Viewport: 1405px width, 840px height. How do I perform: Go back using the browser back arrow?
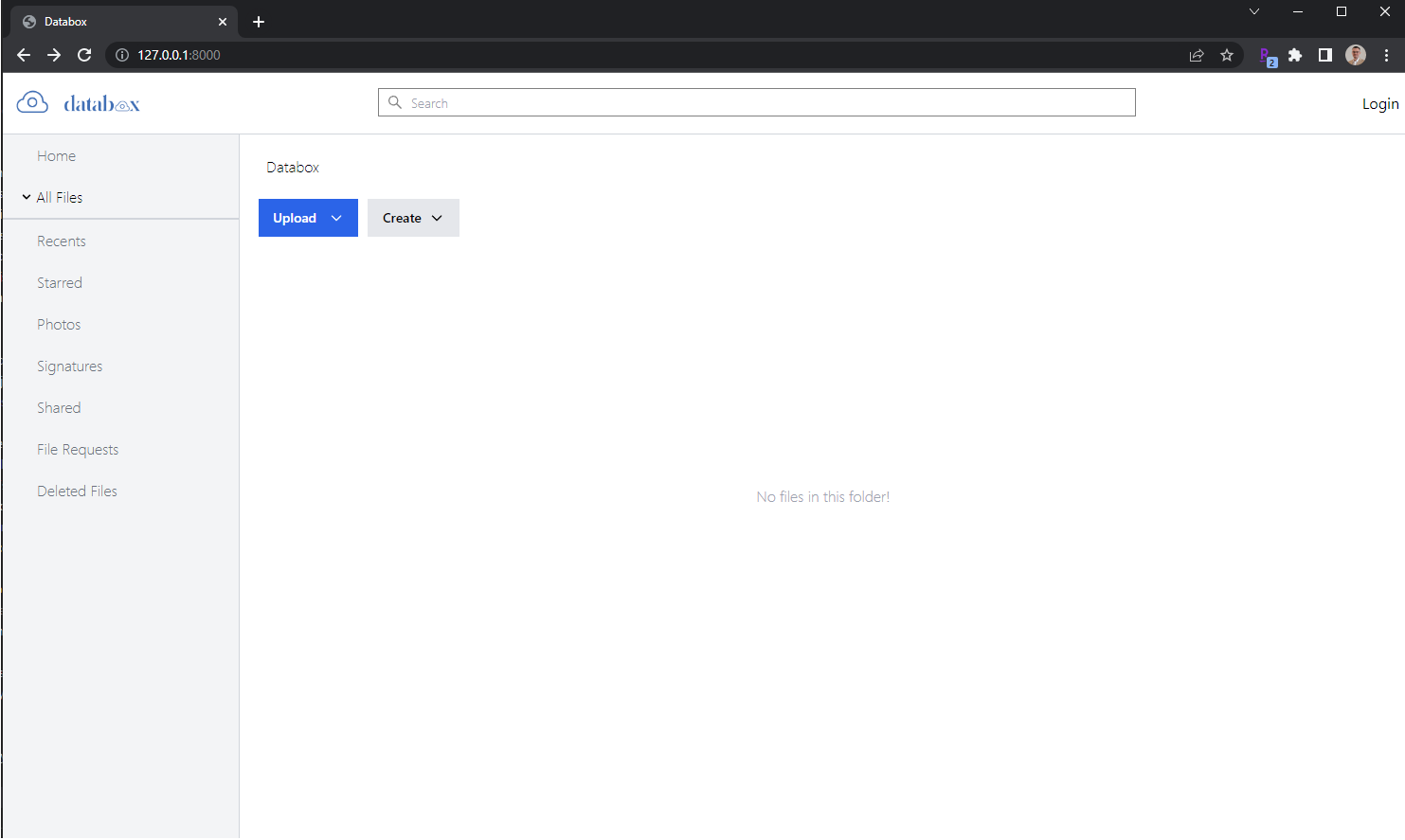point(24,55)
